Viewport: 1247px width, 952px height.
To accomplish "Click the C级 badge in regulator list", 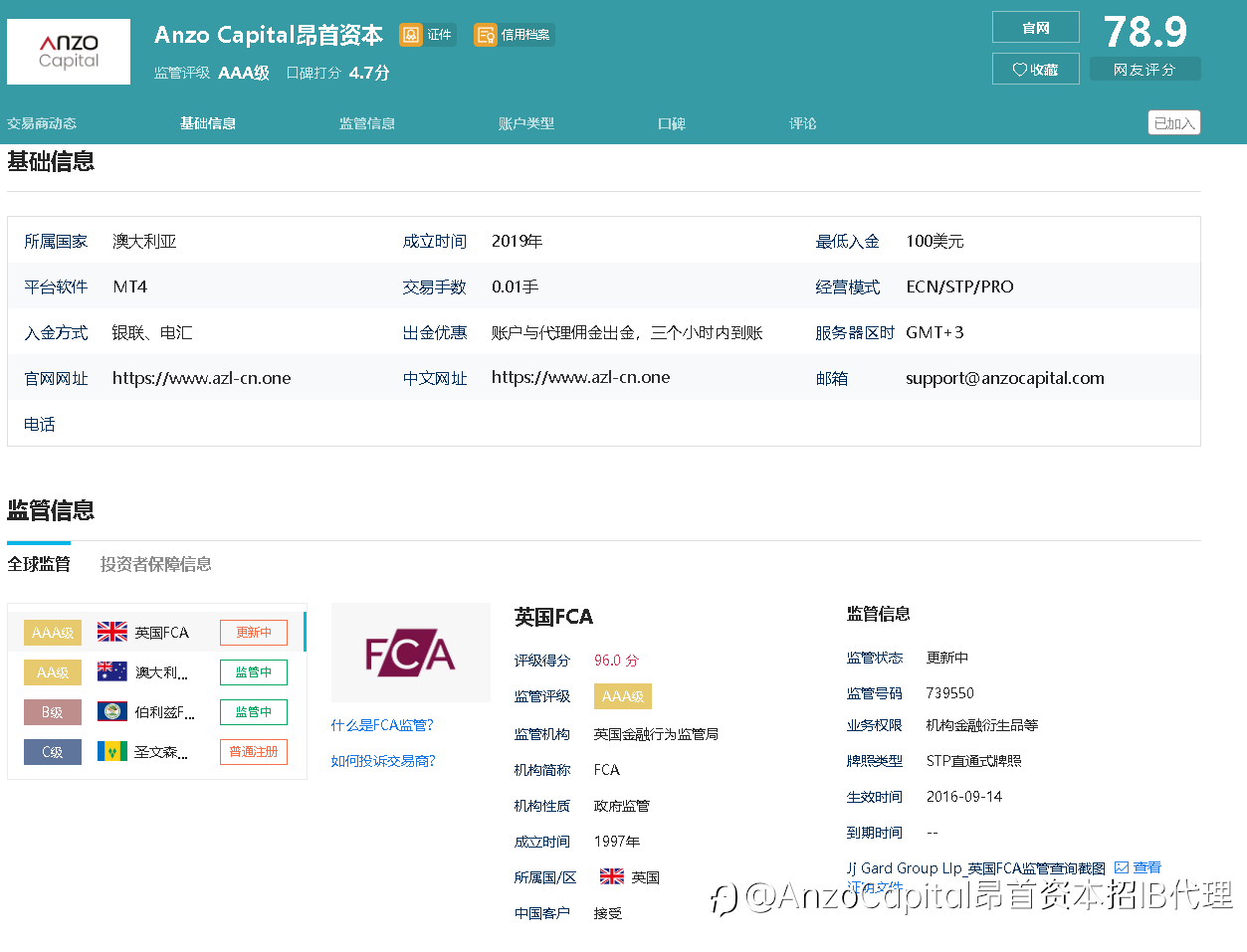I will 53,752.
